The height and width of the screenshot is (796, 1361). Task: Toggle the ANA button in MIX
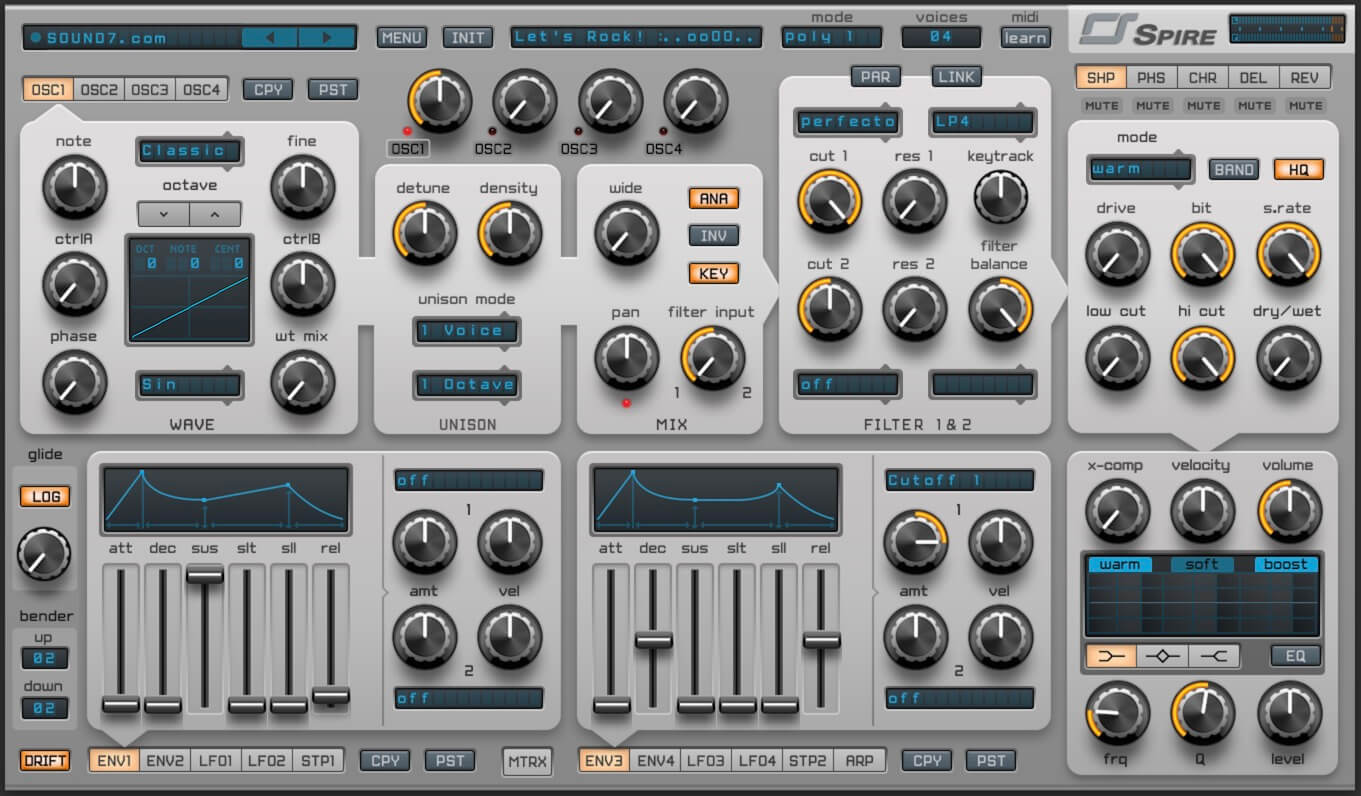pos(713,198)
